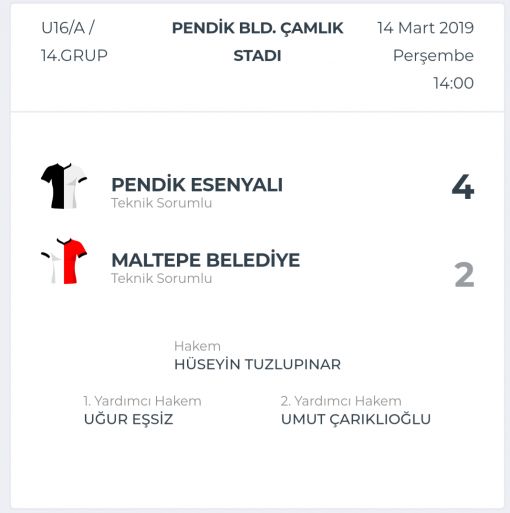Select second assistant referee UMUT ÇARIKLIOĞLU
Image resolution: width=510 pixels, height=513 pixels.
coord(356,419)
